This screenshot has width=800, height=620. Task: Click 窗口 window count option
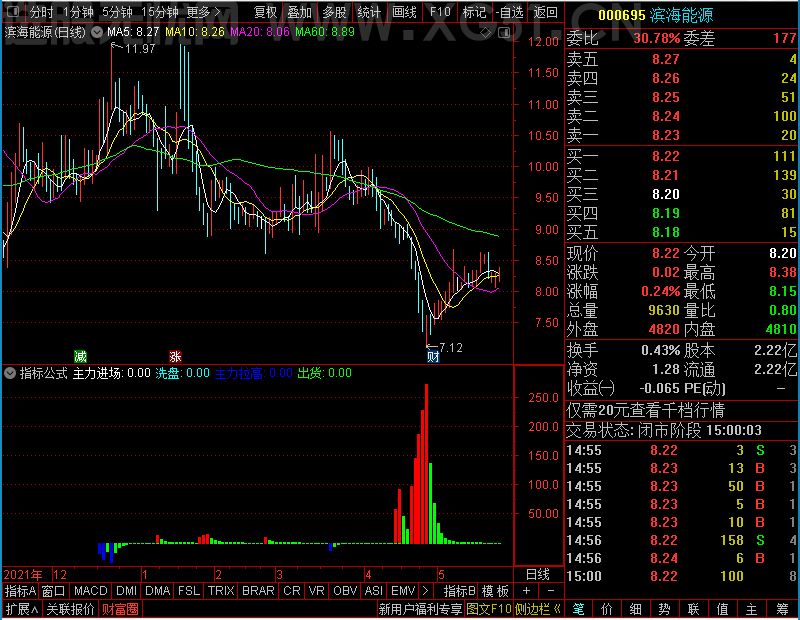[x=54, y=591]
